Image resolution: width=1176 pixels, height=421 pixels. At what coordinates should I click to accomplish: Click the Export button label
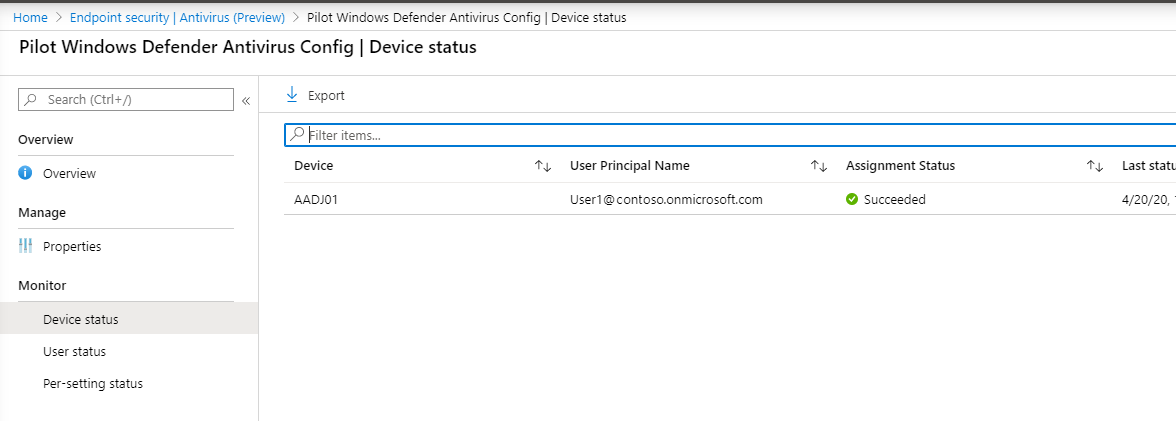(x=326, y=96)
